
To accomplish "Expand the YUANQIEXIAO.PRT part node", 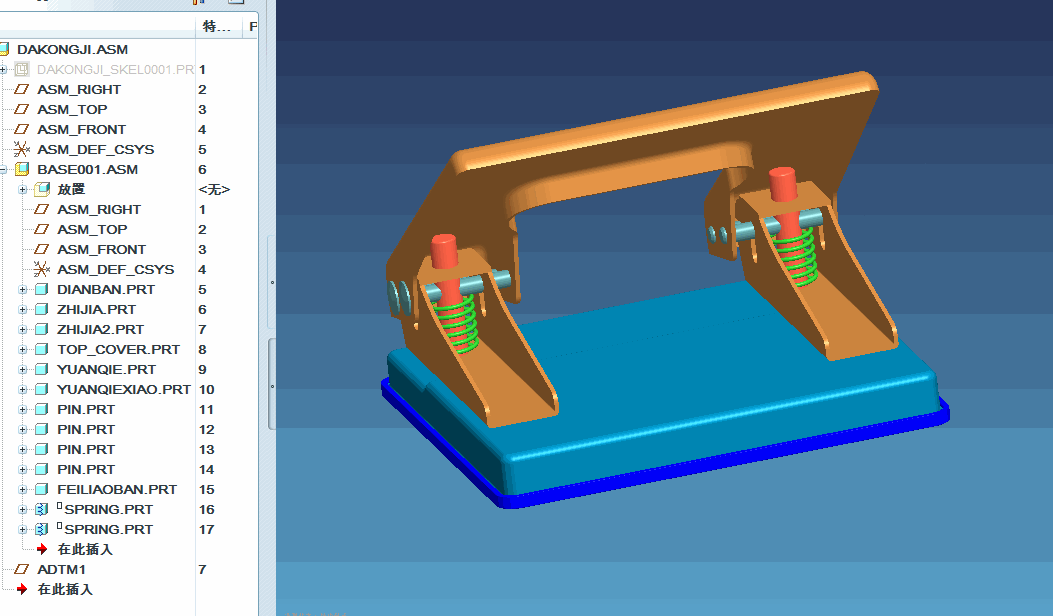I will pos(23,389).
